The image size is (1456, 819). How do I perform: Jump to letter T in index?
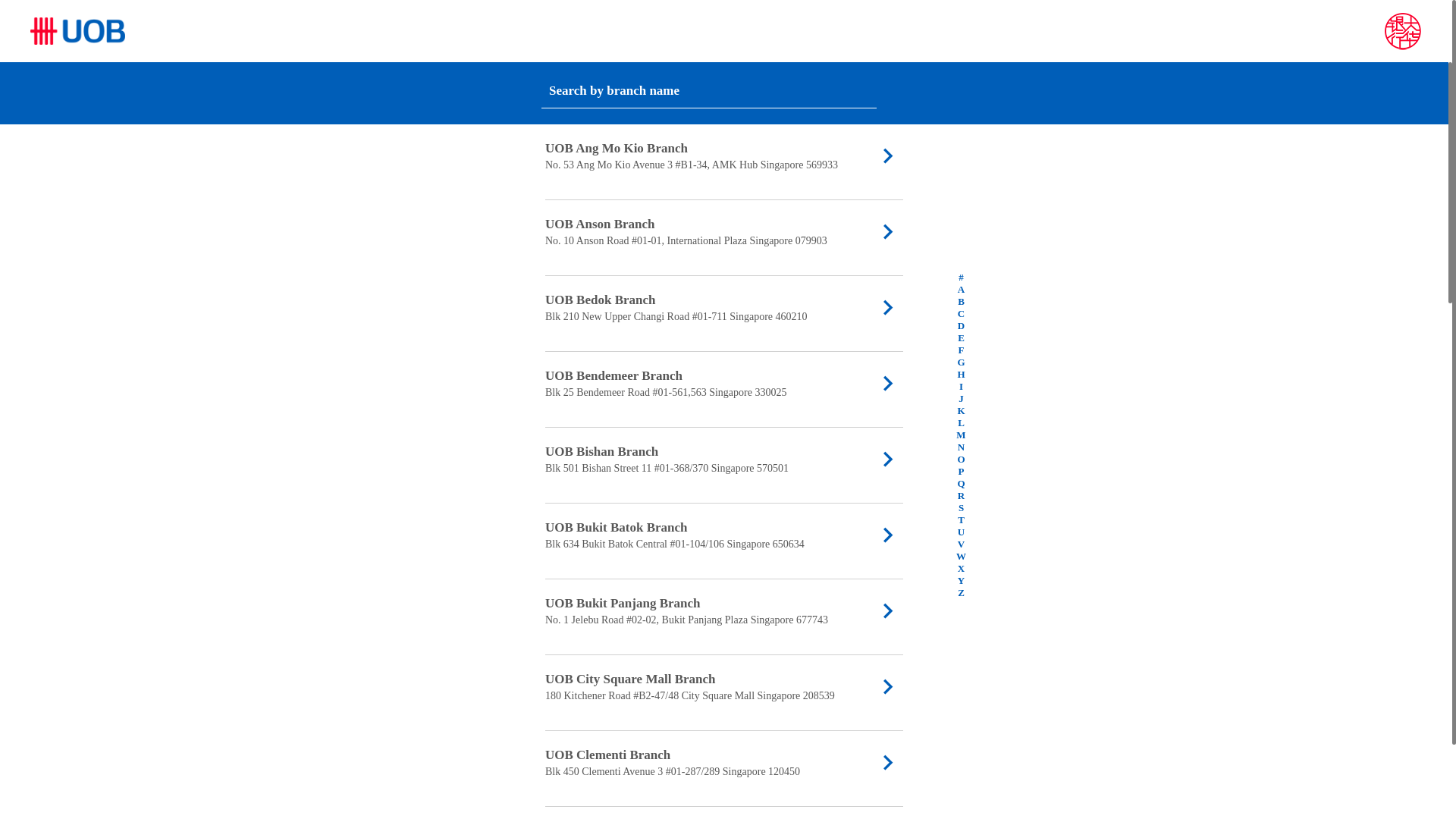[961, 520]
